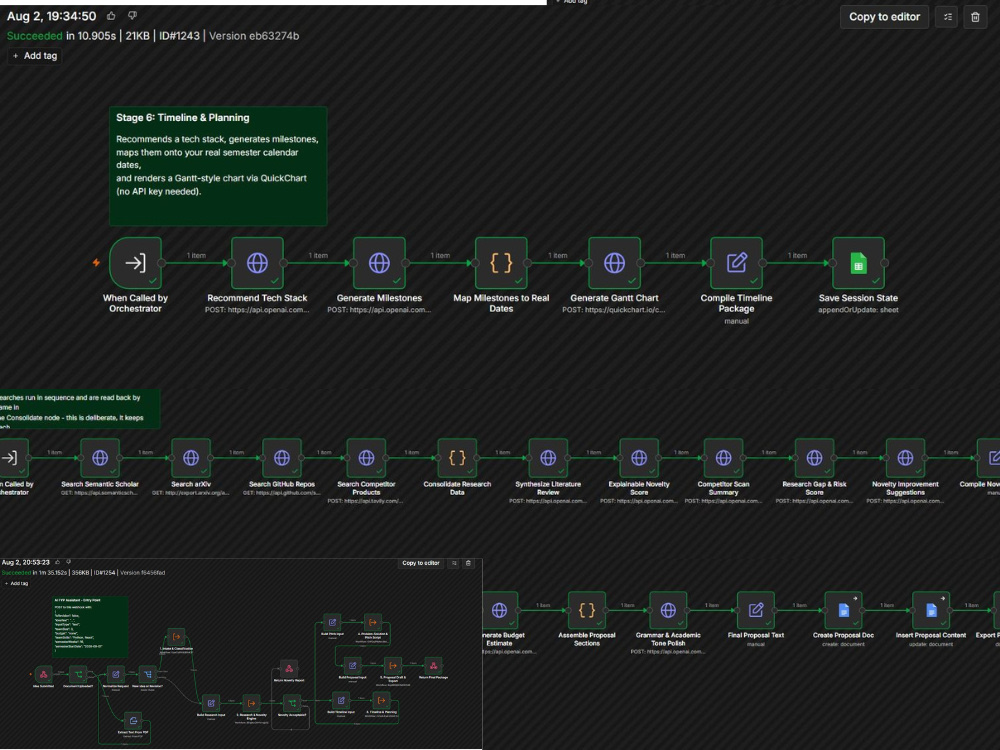The image size is (1000, 750).
Task: Select the Novelty Improvement Suggestions node
Action: click(x=905, y=458)
